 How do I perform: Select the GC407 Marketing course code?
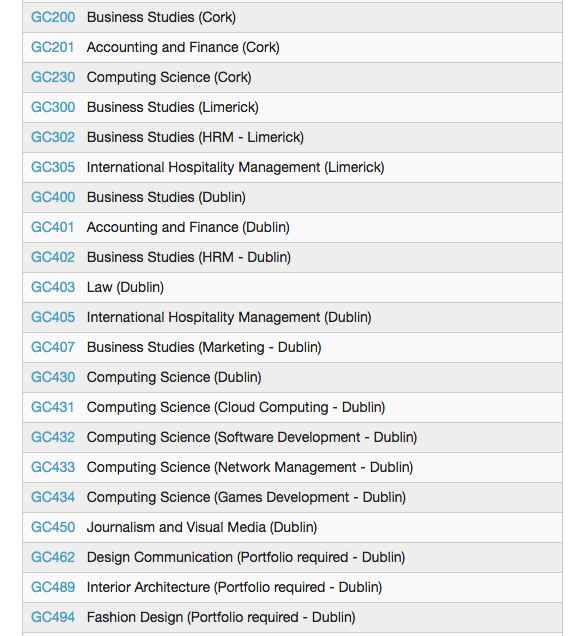[x=53, y=348]
